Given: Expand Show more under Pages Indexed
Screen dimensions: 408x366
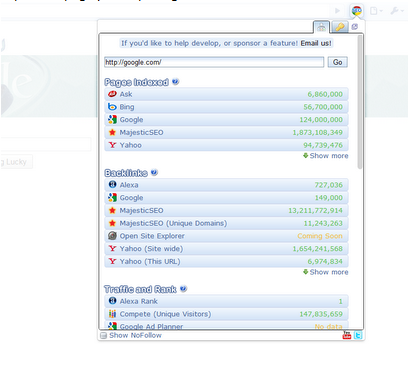Looking at the screenshot, I should coord(325,156).
